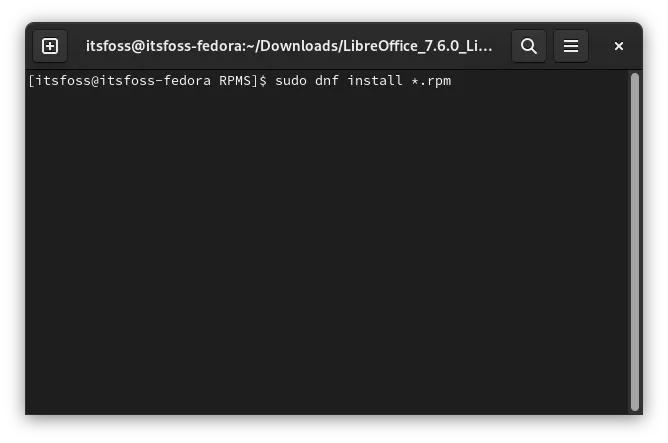This screenshot has height=443, width=668.
Task: Click the dollar sign prompt symbol
Action: click(x=263, y=80)
